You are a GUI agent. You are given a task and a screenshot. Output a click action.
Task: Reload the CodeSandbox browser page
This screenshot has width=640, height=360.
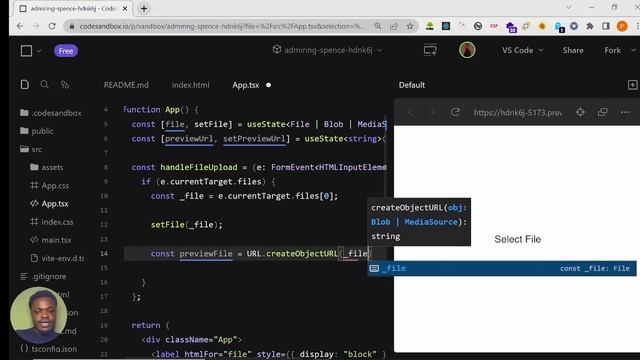pos(52,26)
